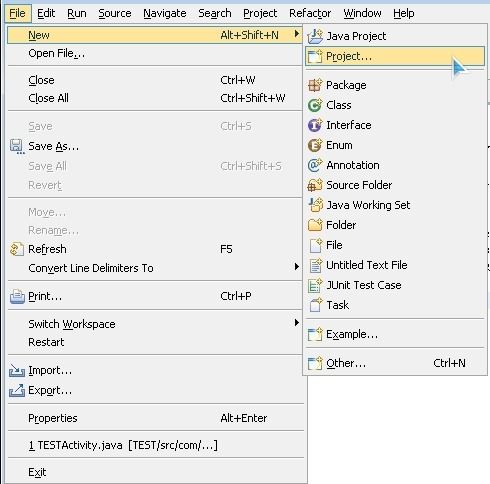490x484 pixels.
Task: Expand the New submenu arrow
Action: pos(296,34)
